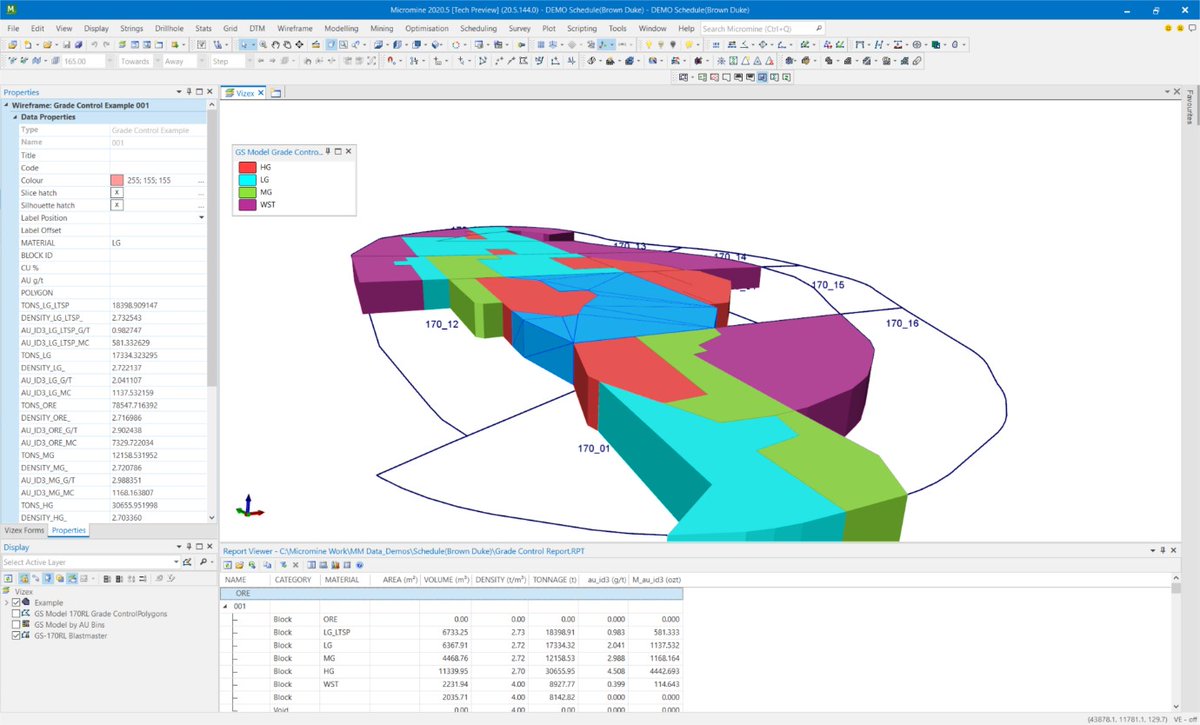This screenshot has width=1200, height=725.
Task: Sort by the TONNAGE (t) column header
Action: tap(555, 580)
